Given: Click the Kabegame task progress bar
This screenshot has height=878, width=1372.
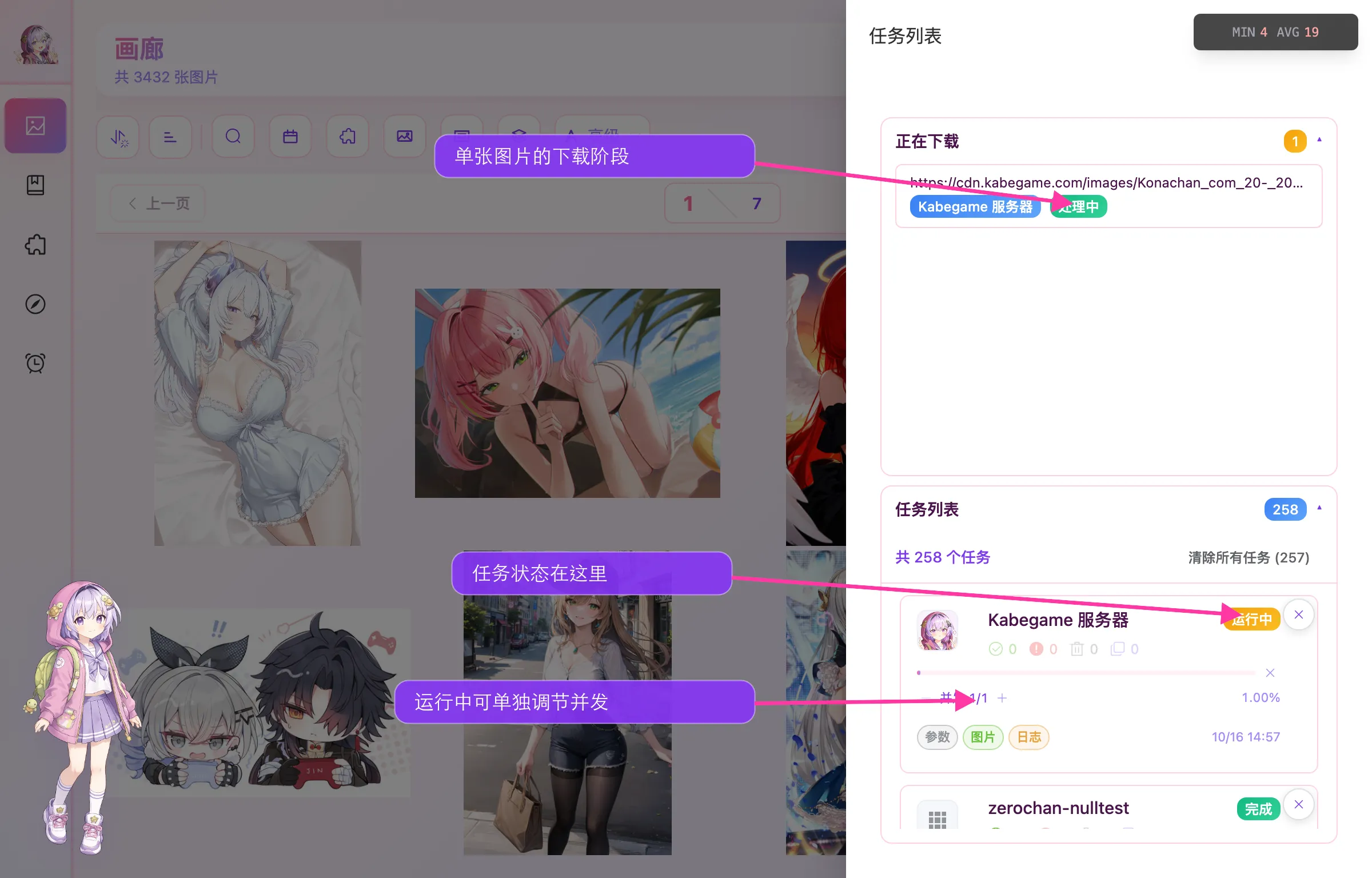Looking at the screenshot, I should 1086,673.
